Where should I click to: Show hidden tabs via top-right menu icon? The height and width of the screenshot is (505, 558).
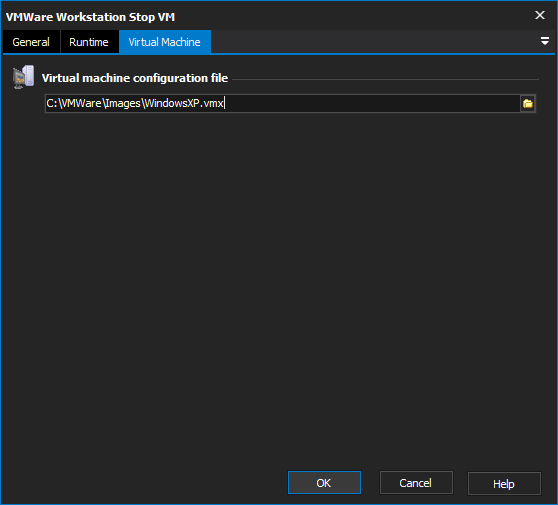[x=544, y=41]
